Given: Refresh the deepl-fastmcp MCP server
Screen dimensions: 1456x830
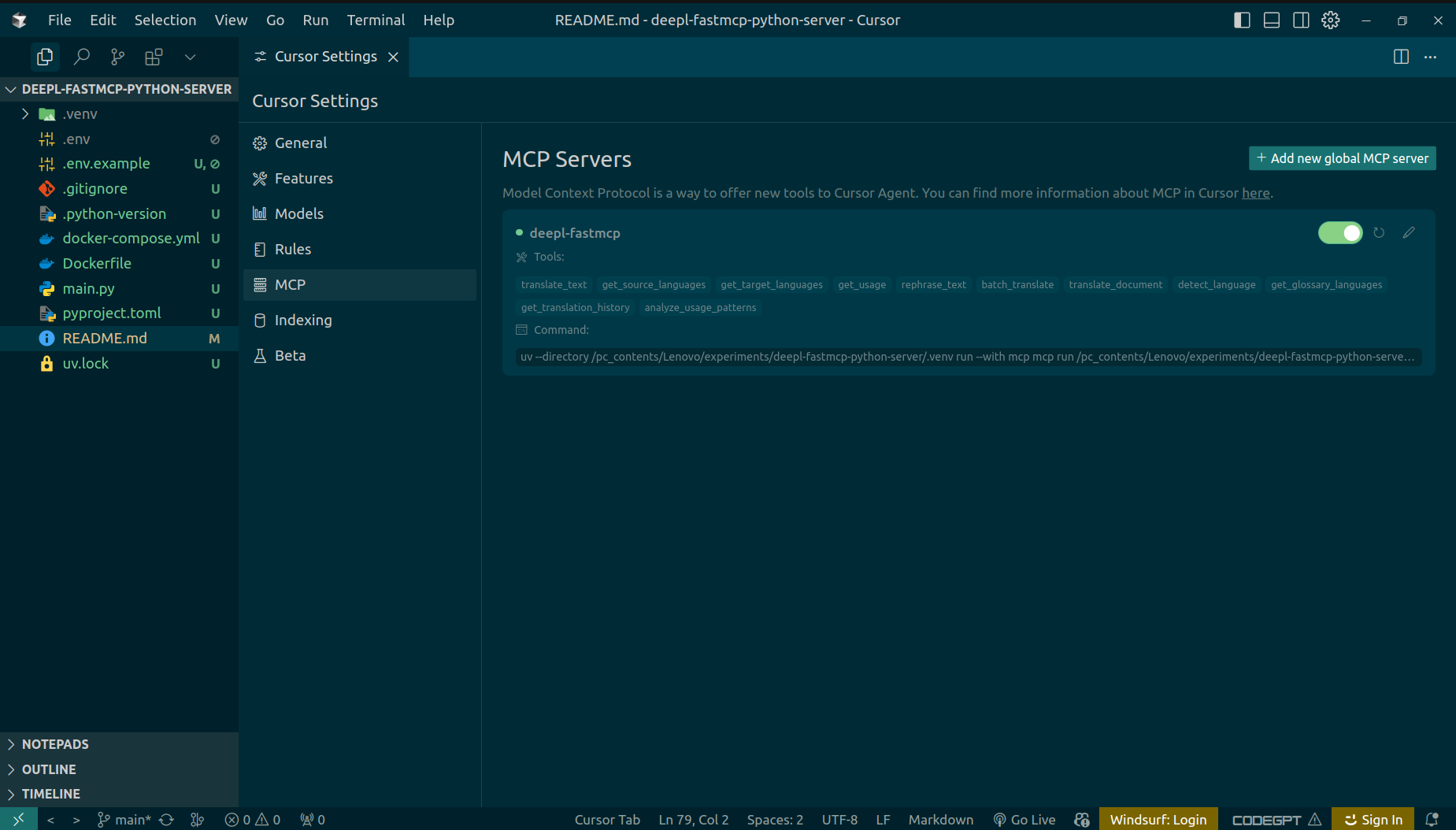Looking at the screenshot, I should [1379, 232].
